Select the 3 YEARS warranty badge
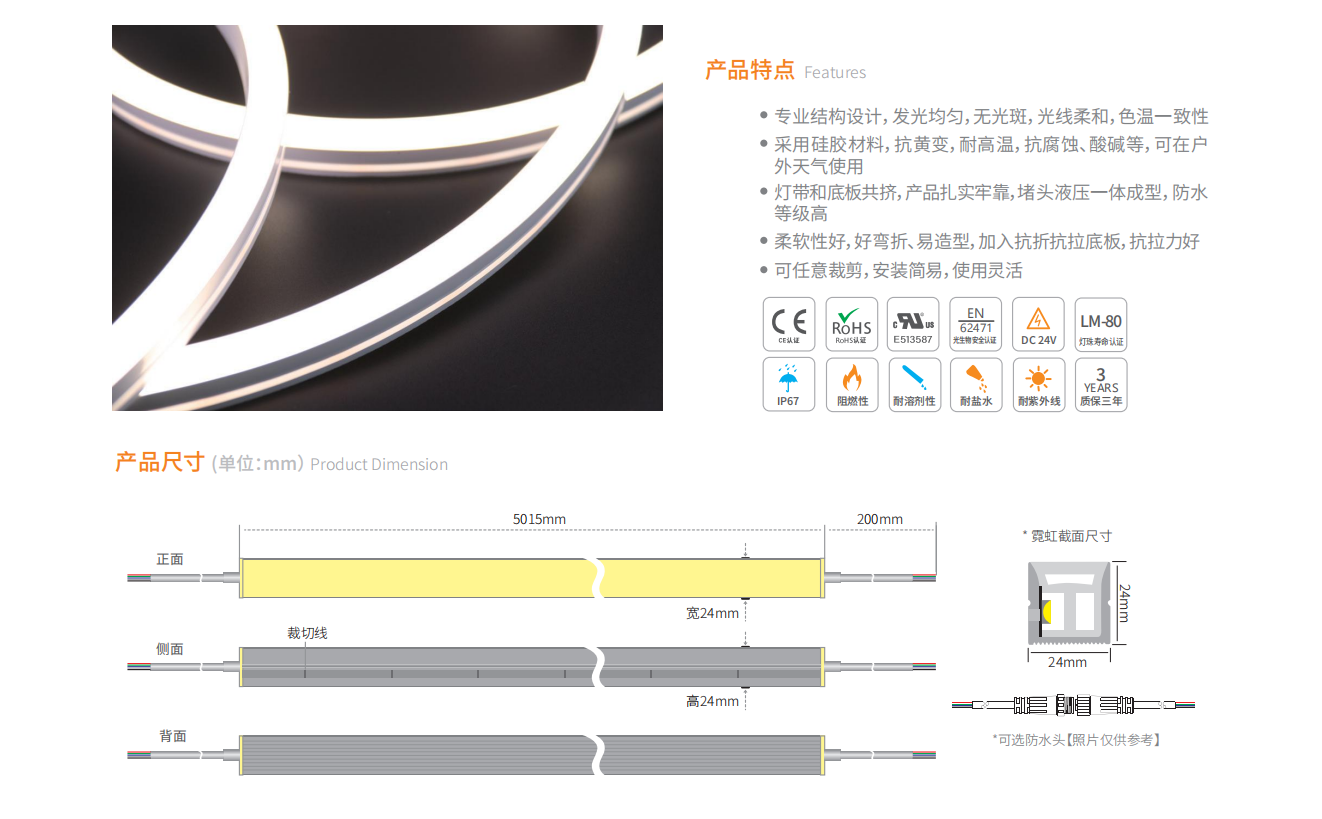 tap(1100, 385)
